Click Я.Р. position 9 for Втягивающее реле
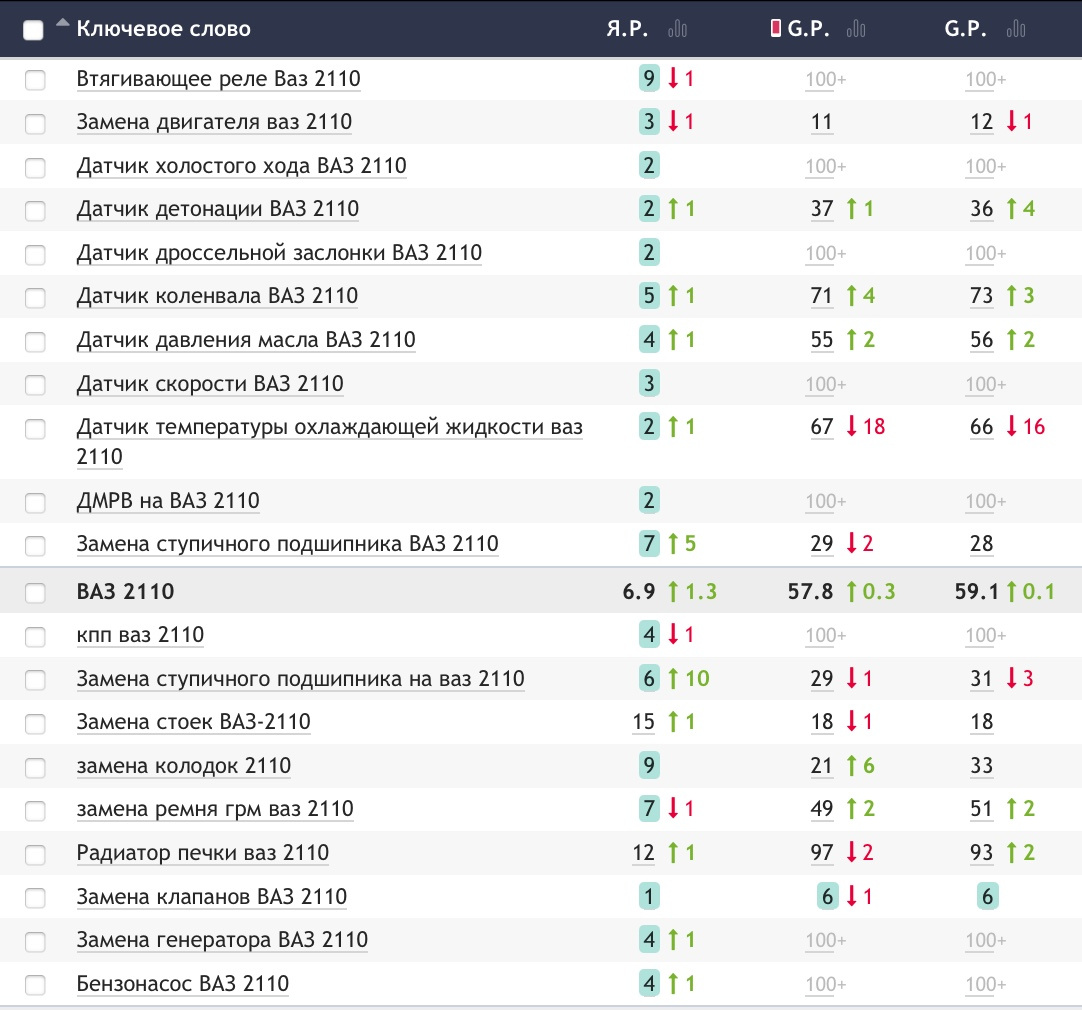The height and width of the screenshot is (1010, 1082). (x=649, y=79)
